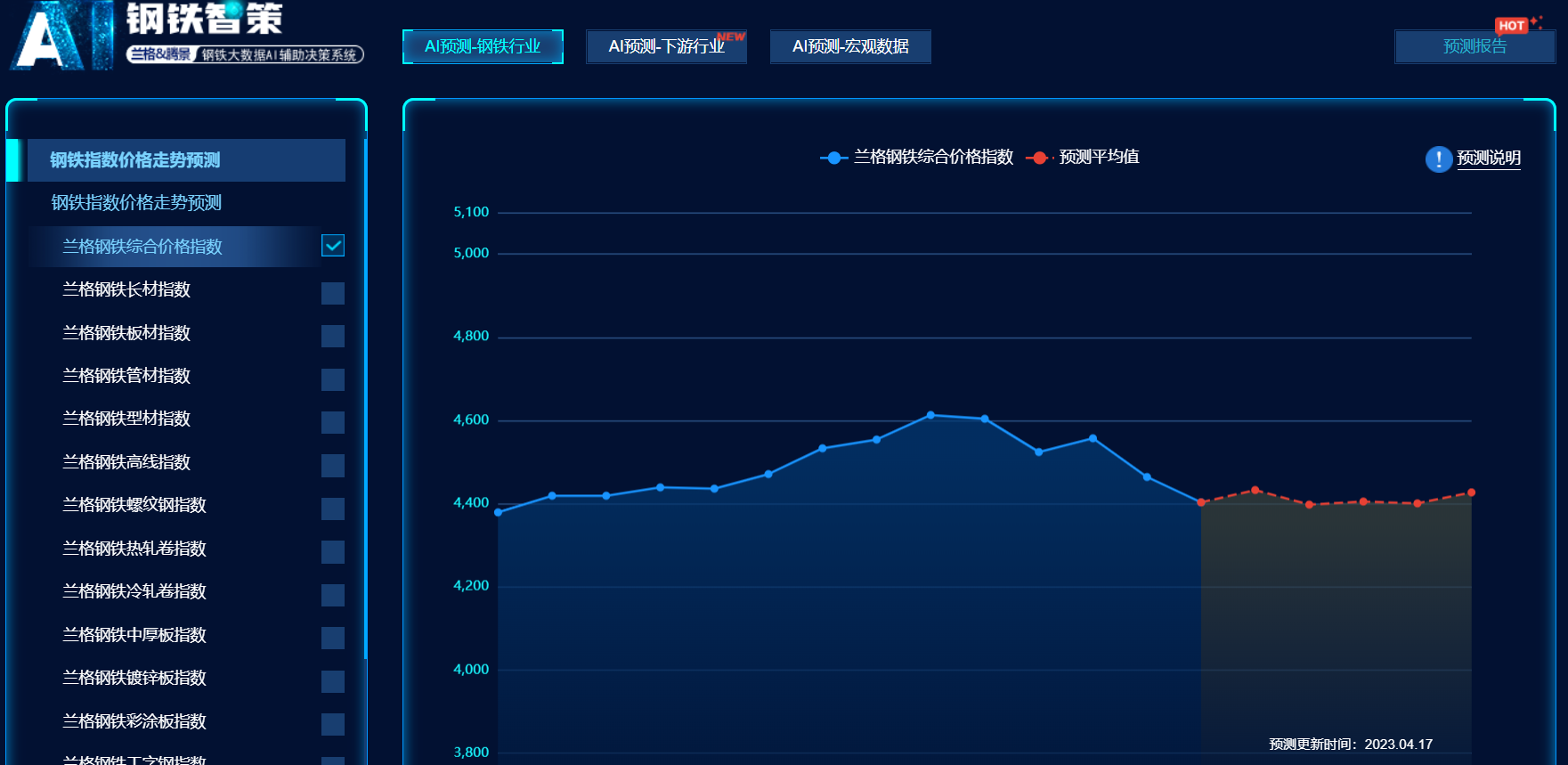The width and height of the screenshot is (1568, 765).
Task: Uncheck the 兰格钢铁综合价格指数 checkbox
Action: pyautogui.click(x=333, y=246)
